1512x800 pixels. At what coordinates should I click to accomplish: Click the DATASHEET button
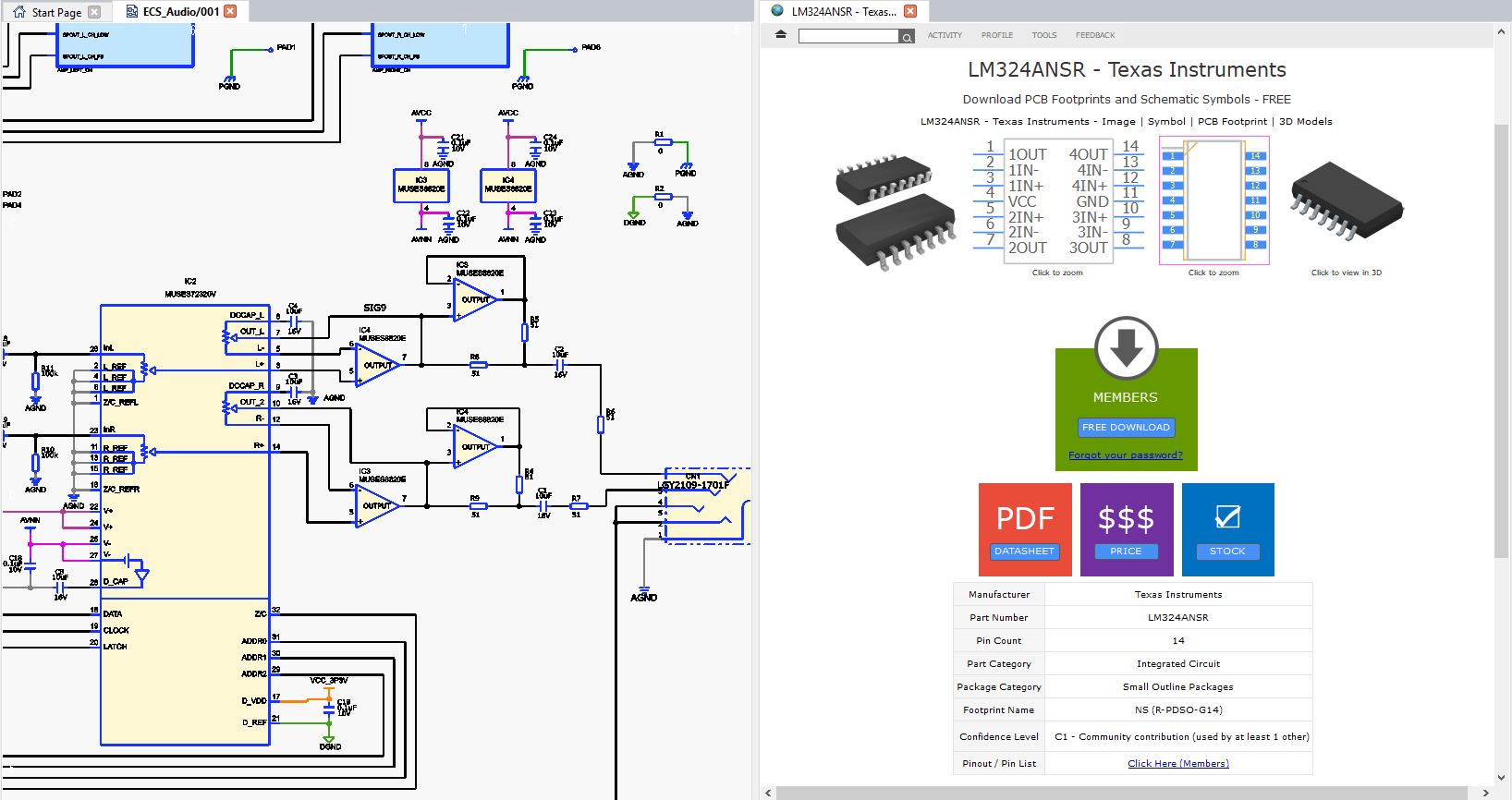[x=1024, y=552]
